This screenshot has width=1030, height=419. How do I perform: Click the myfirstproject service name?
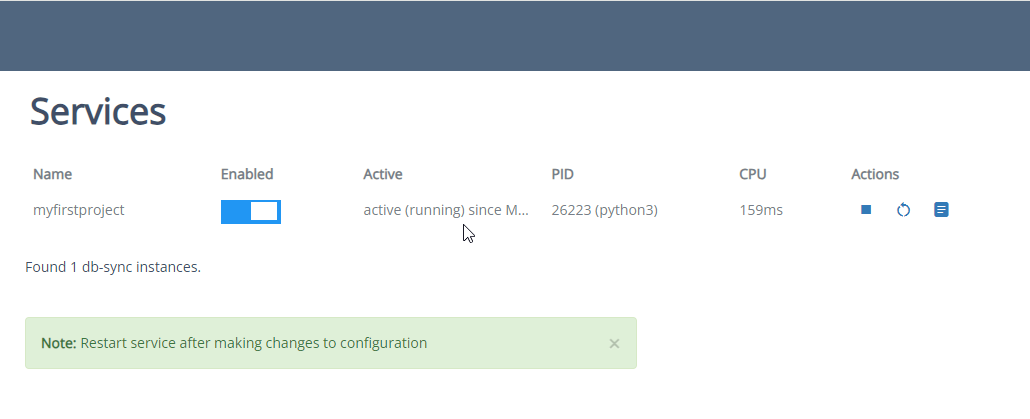click(79, 210)
